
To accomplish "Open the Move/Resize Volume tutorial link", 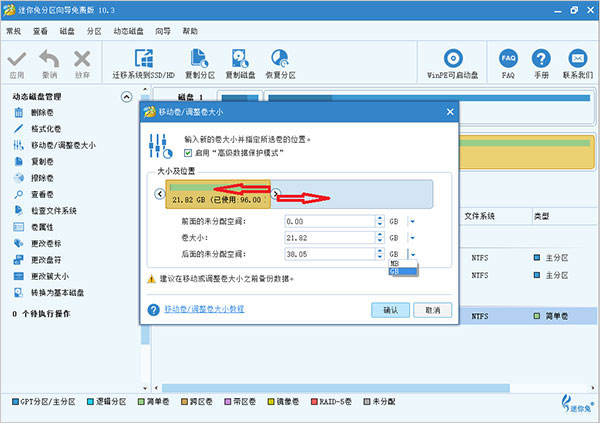I will 204,309.
